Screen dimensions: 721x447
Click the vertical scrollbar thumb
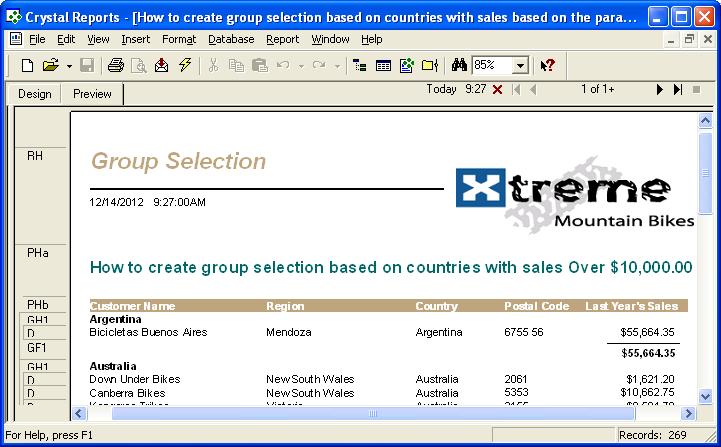coord(705,173)
